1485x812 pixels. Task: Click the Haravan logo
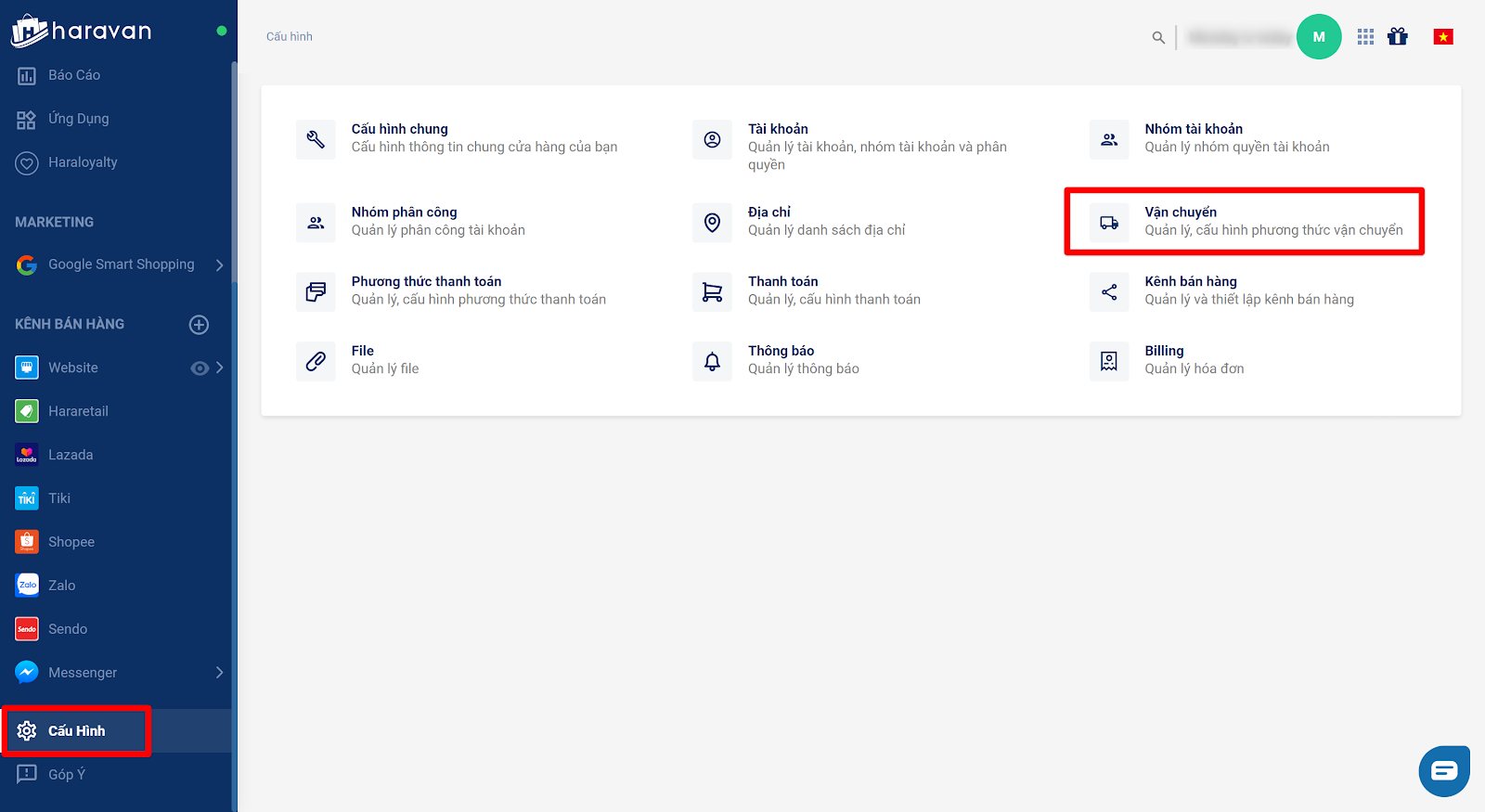coord(82,31)
